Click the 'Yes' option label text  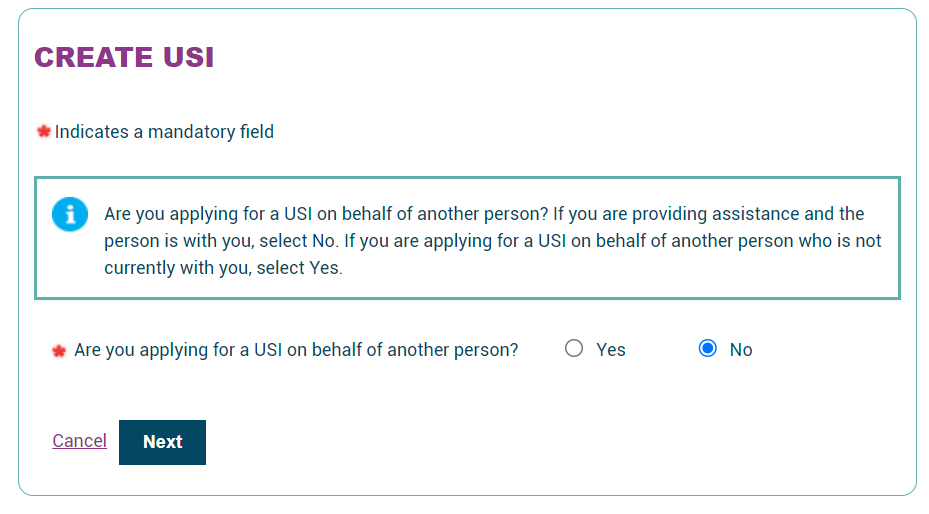(611, 350)
